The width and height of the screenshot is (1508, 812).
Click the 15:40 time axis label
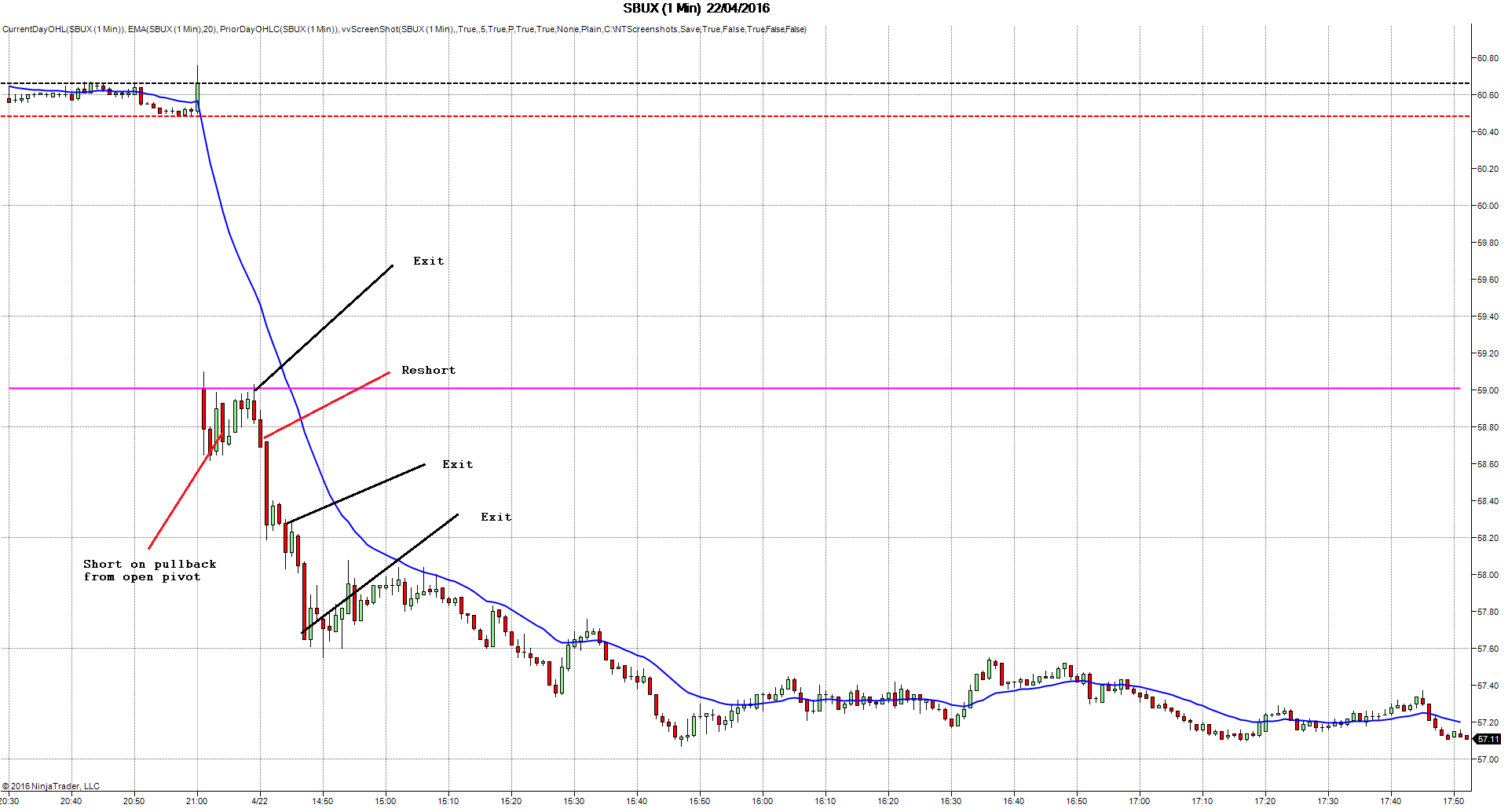636,801
